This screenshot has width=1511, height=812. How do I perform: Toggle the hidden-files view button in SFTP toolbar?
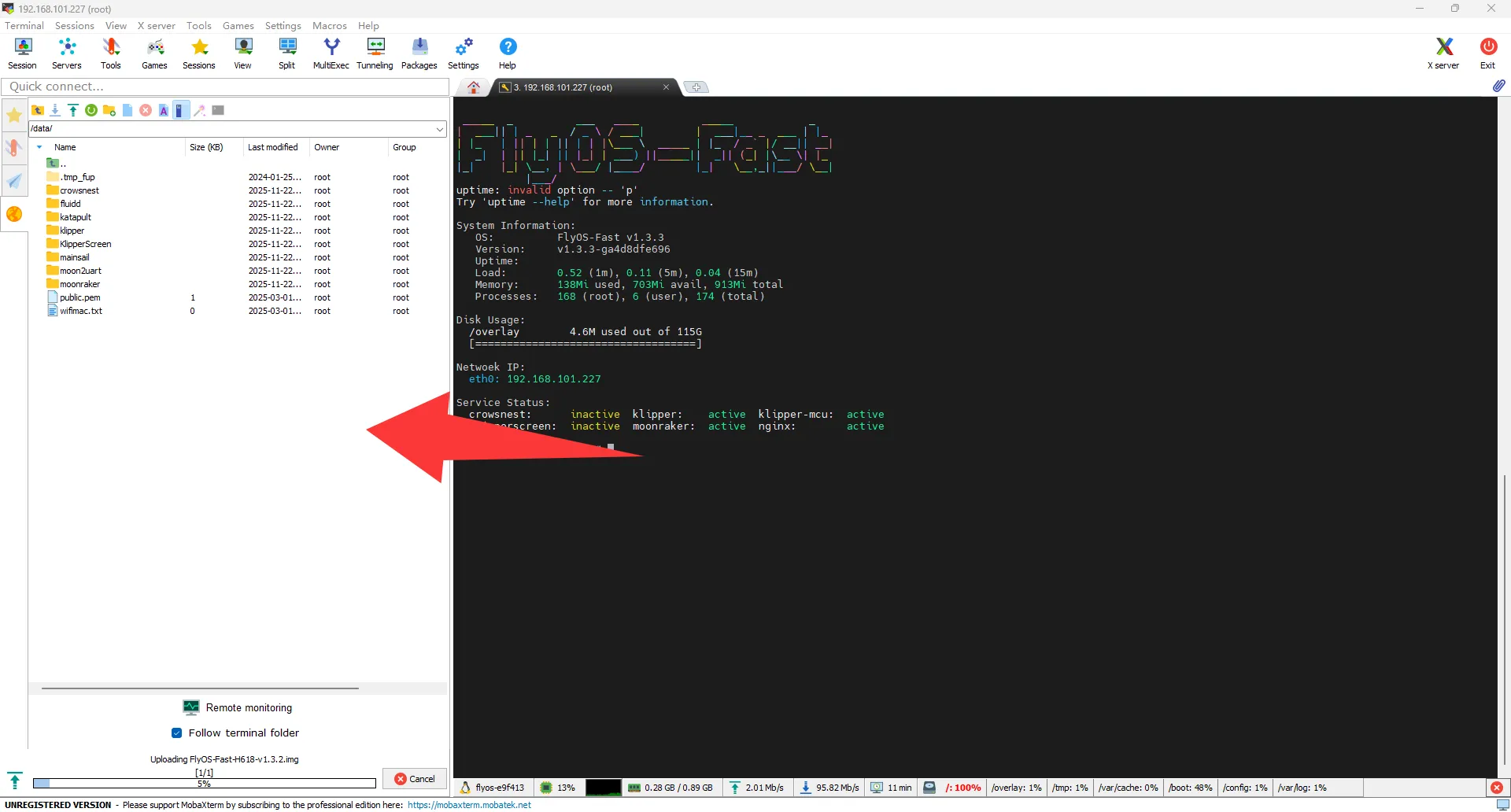[x=180, y=110]
